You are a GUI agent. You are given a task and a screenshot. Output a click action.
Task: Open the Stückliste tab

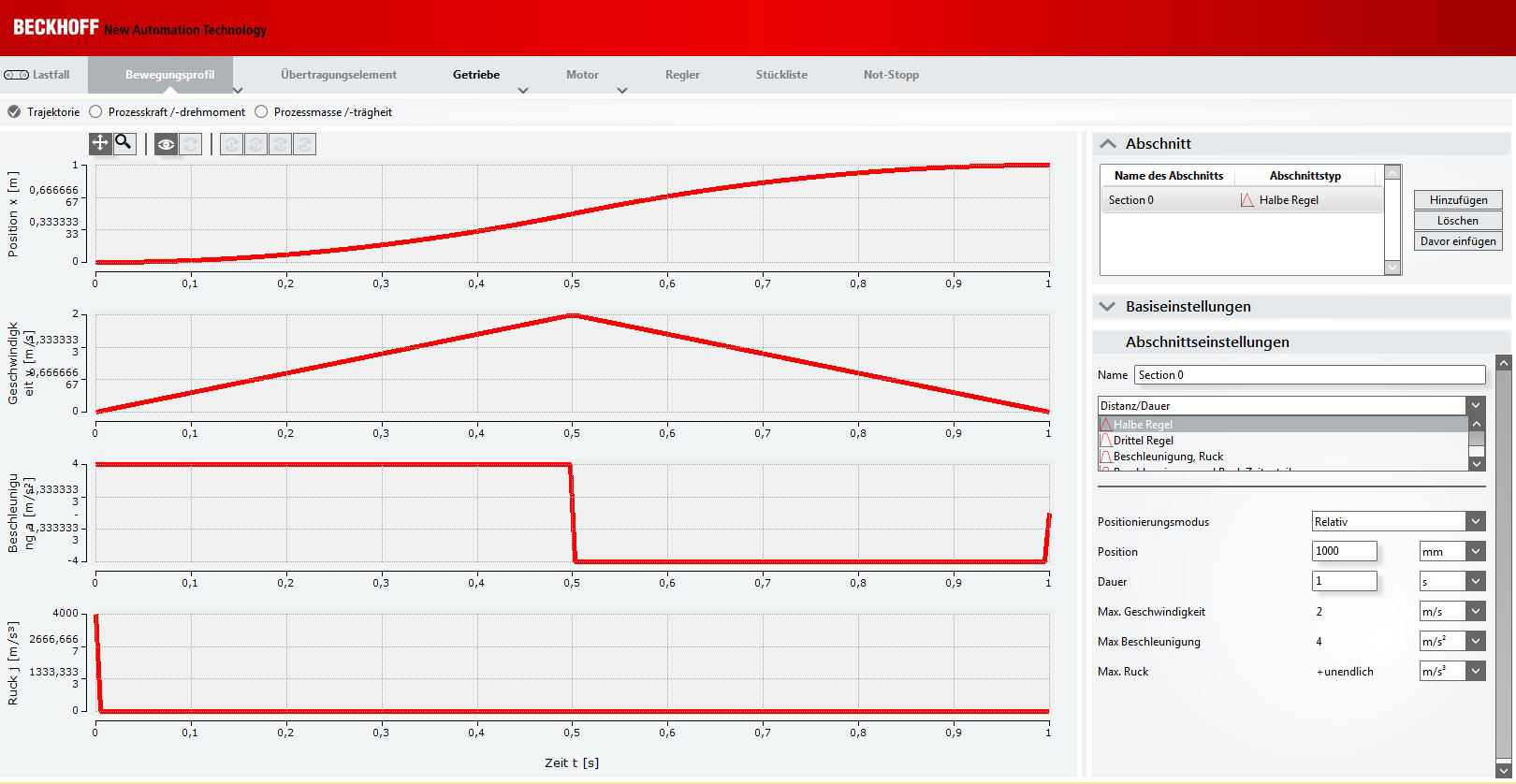pyautogui.click(x=781, y=75)
